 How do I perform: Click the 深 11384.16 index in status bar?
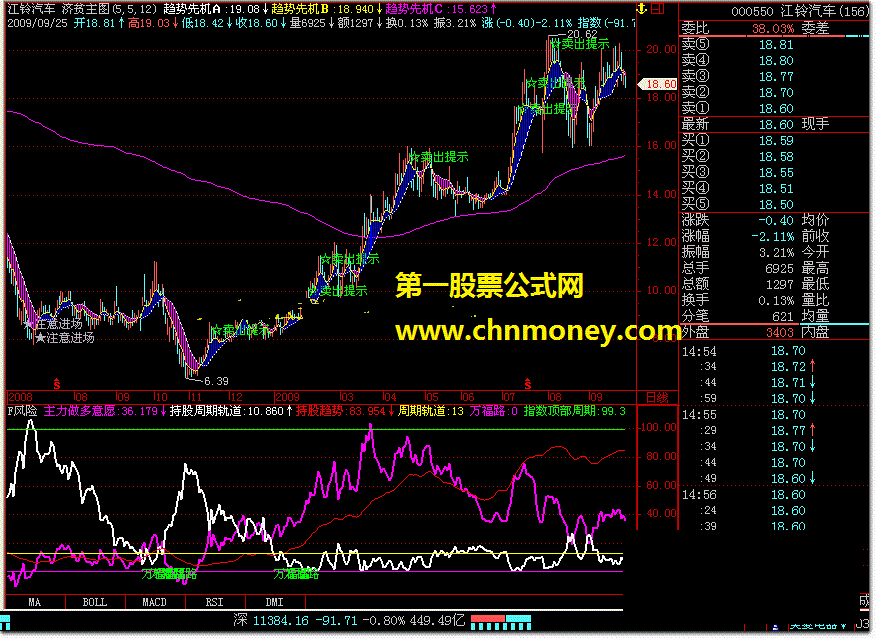pos(271,620)
